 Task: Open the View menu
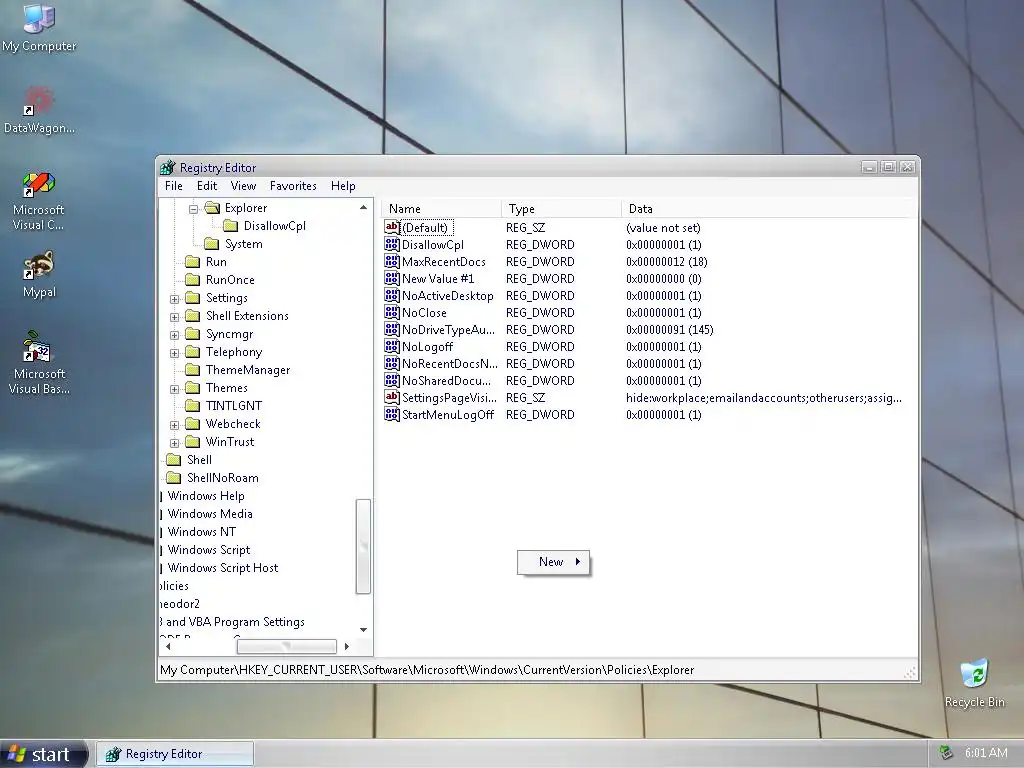point(243,186)
